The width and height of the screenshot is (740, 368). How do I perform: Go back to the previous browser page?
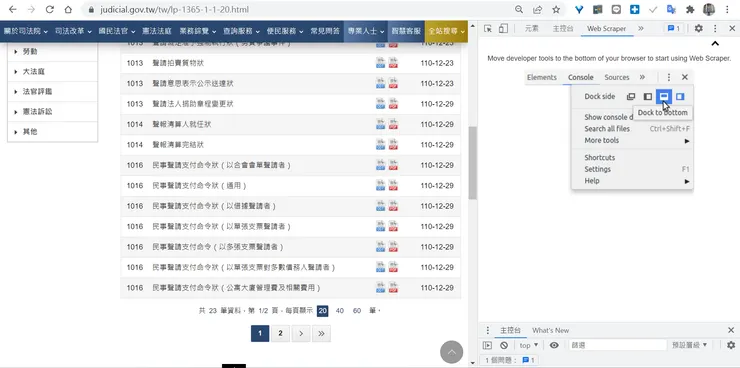pos(13,9)
